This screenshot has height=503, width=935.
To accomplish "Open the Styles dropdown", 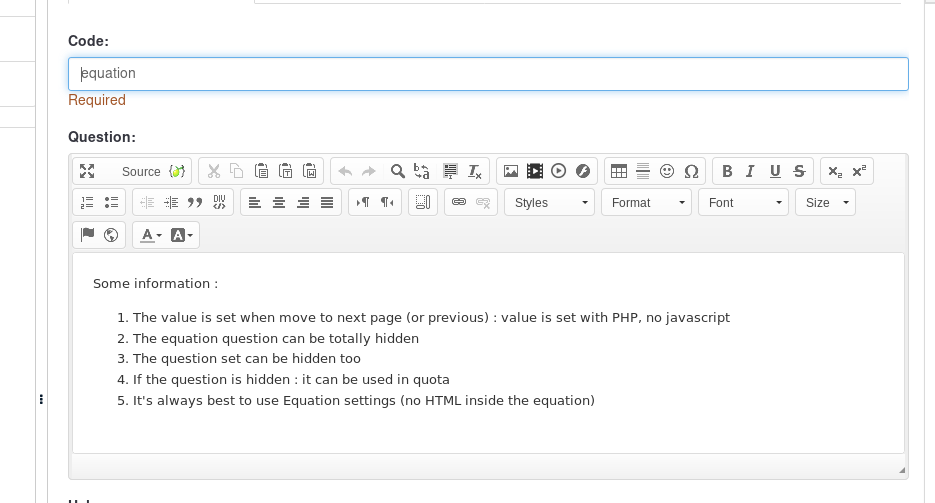I will pyautogui.click(x=550, y=202).
